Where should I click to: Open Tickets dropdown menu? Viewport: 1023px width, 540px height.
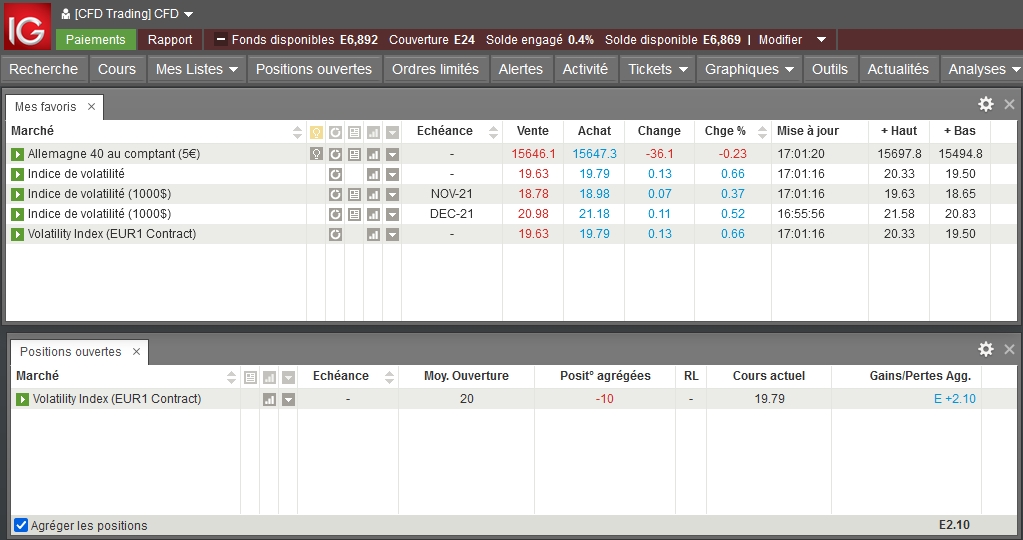click(658, 69)
